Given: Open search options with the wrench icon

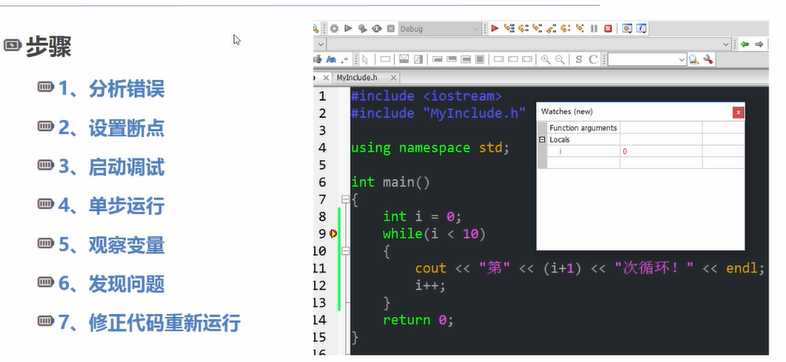Looking at the screenshot, I should pyautogui.click(x=708, y=60).
